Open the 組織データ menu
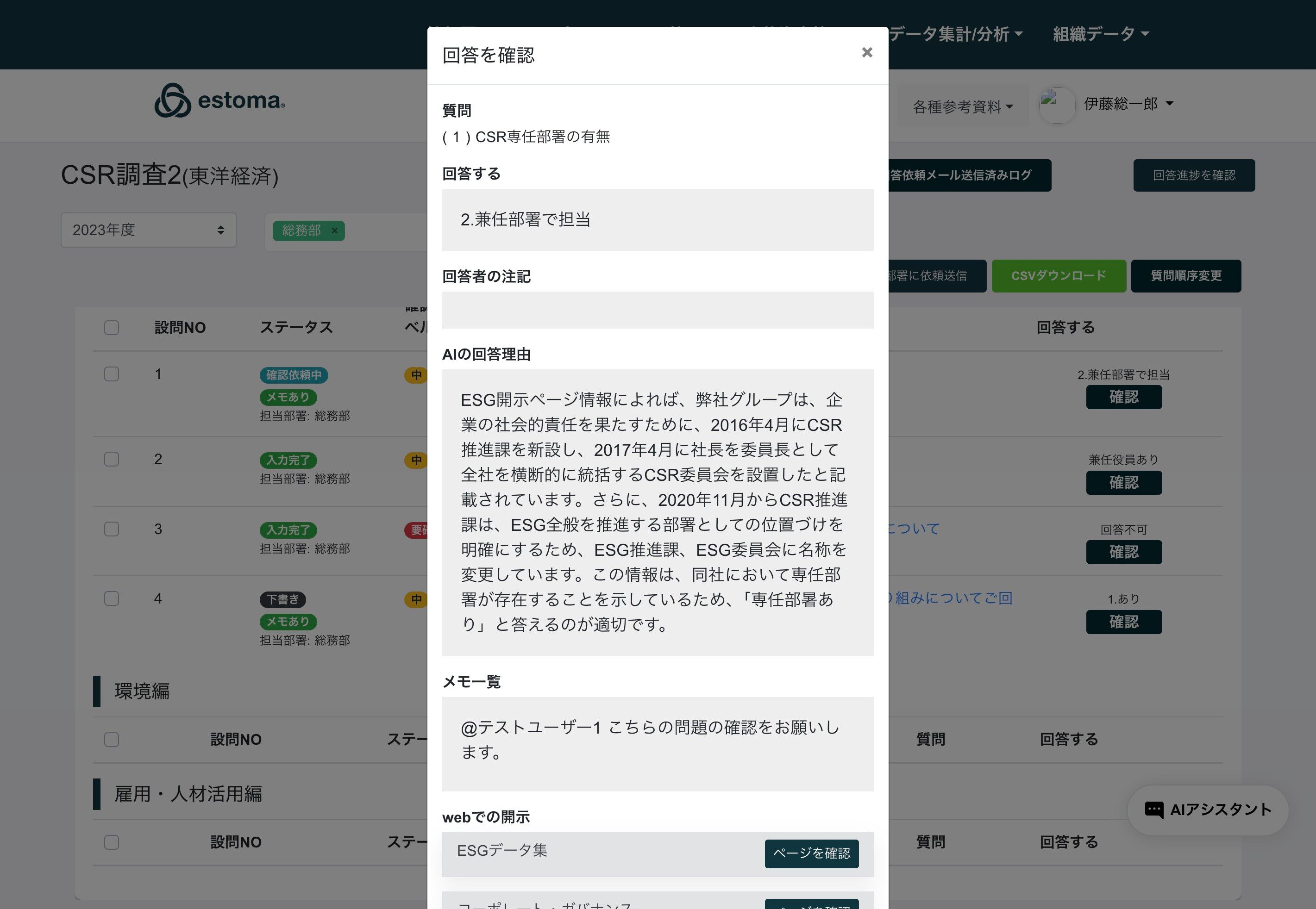Screen dimensions: 1316x909 1100,34
